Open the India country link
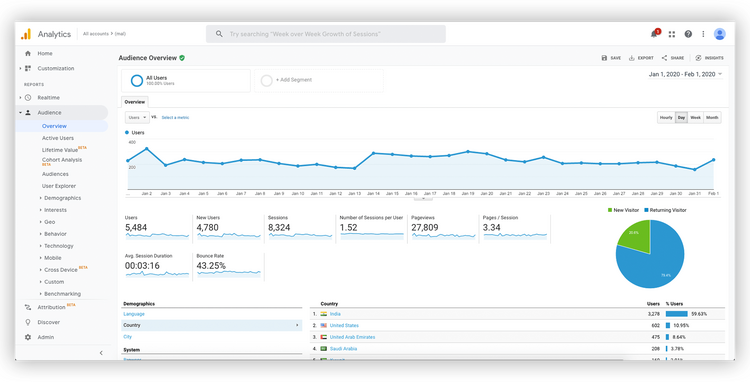The height and width of the screenshot is (382, 750). point(335,314)
